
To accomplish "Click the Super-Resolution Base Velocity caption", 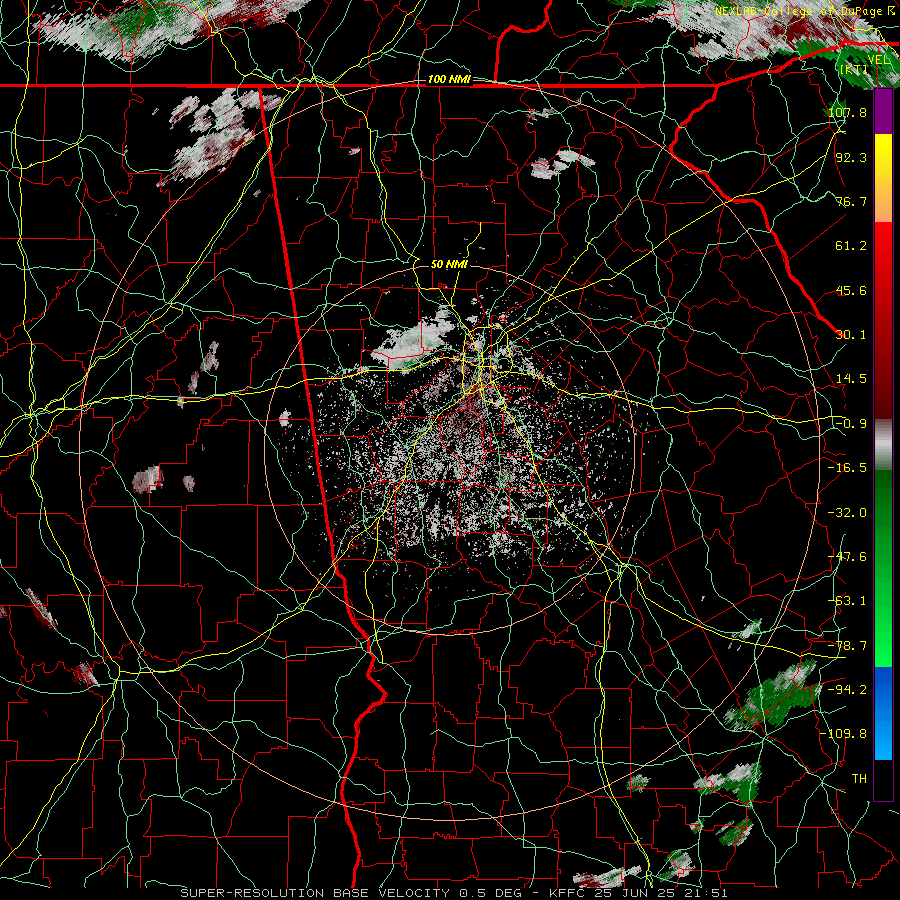I will click(x=453, y=893).
